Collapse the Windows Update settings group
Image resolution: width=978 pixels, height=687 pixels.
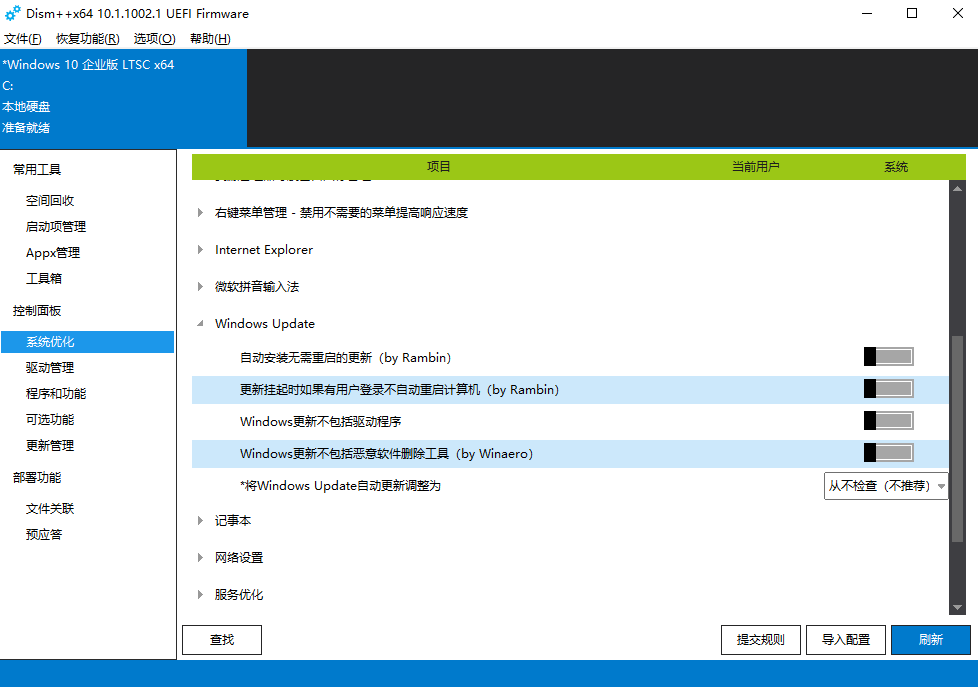pos(200,323)
